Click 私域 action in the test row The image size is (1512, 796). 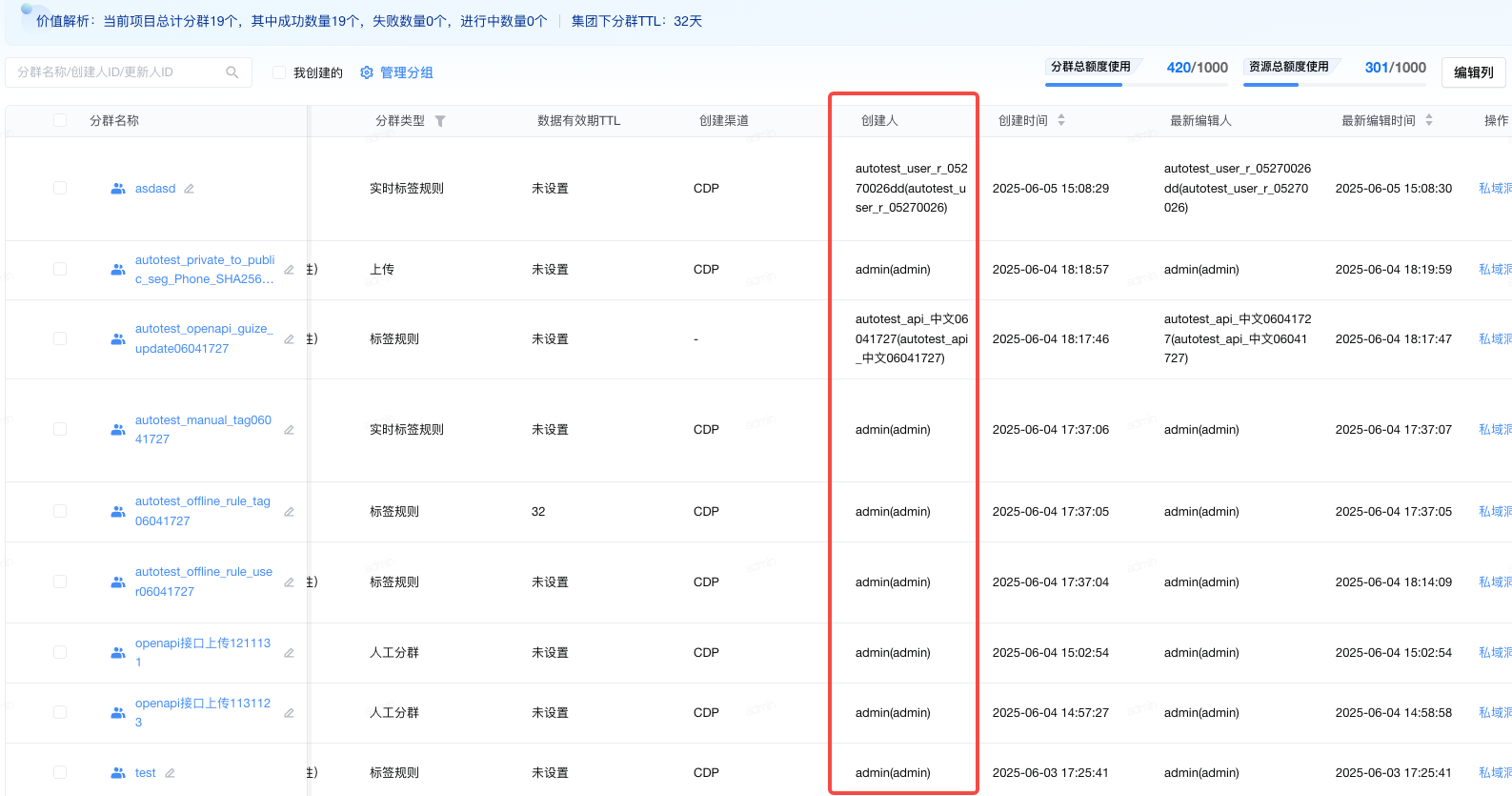(x=1495, y=773)
